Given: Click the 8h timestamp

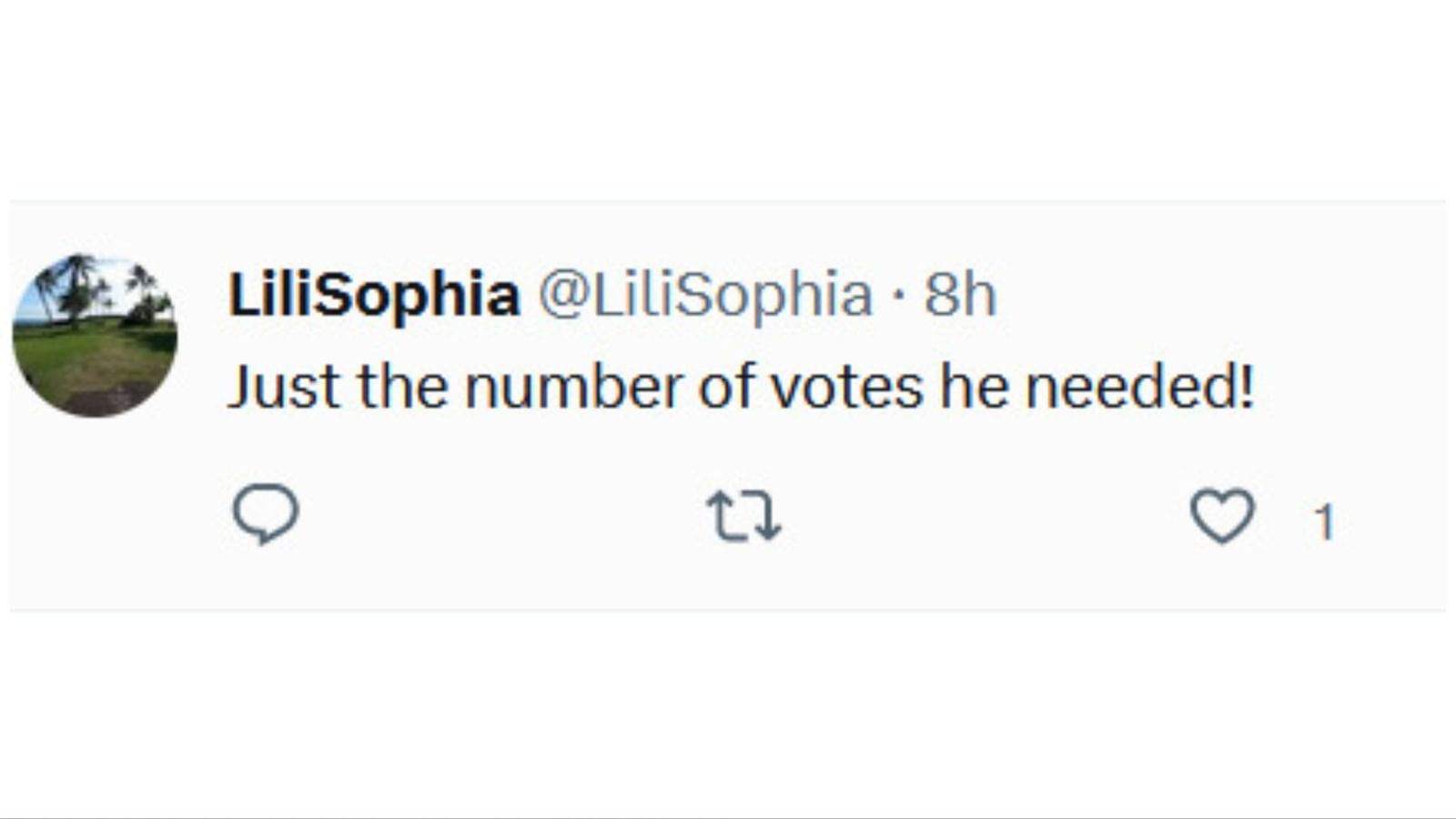Looking at the screenshot, I should [960, 295].
